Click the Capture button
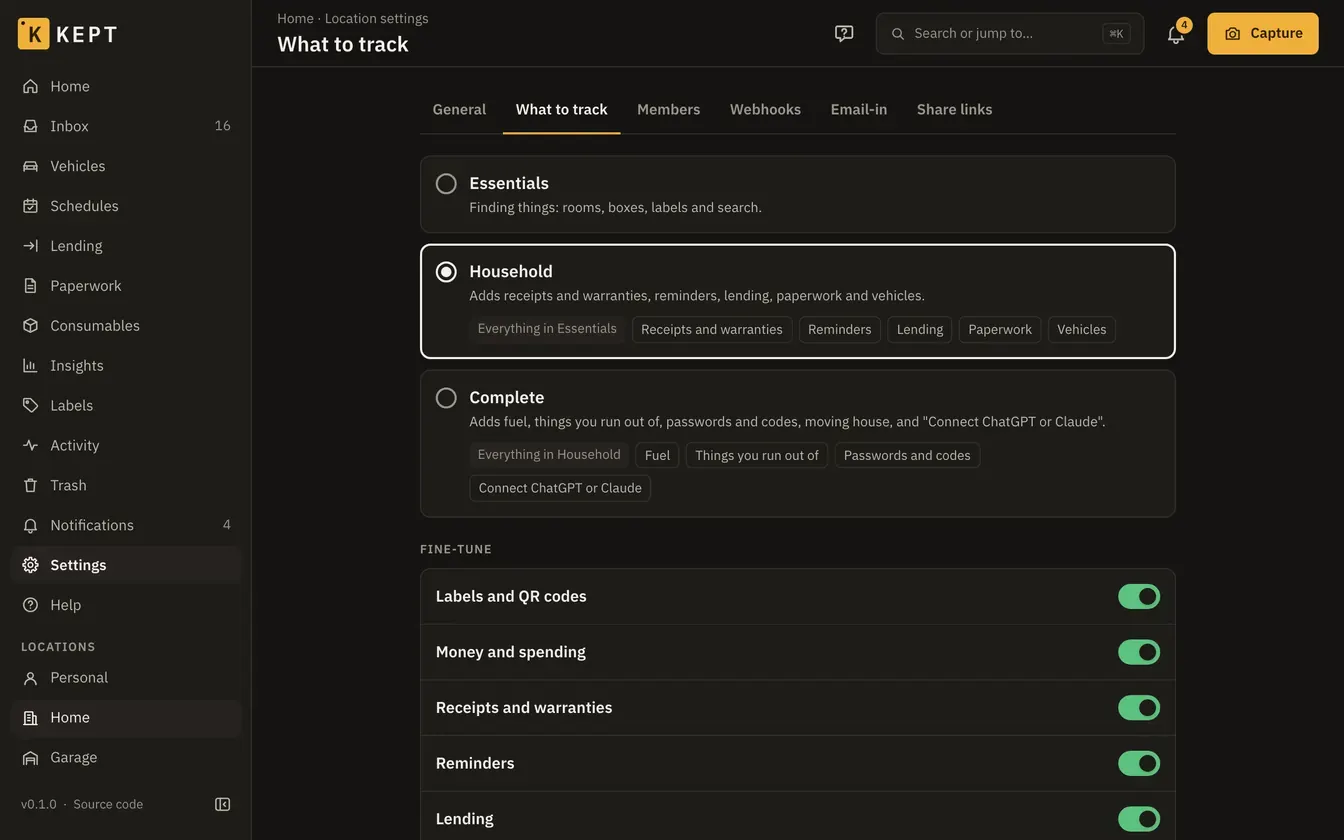Screen dimensions: 1344x840 (1263, 33)
